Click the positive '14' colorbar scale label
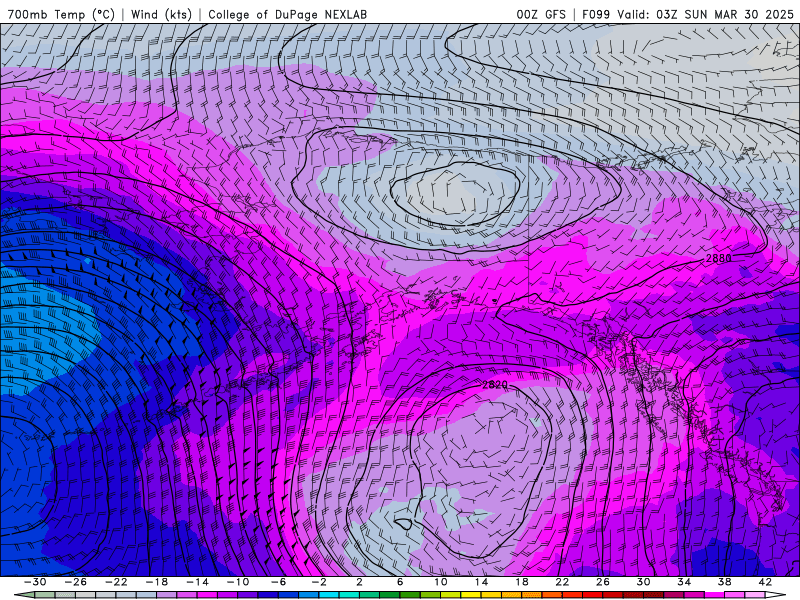 pyautogui.click(x=481, y=582)
